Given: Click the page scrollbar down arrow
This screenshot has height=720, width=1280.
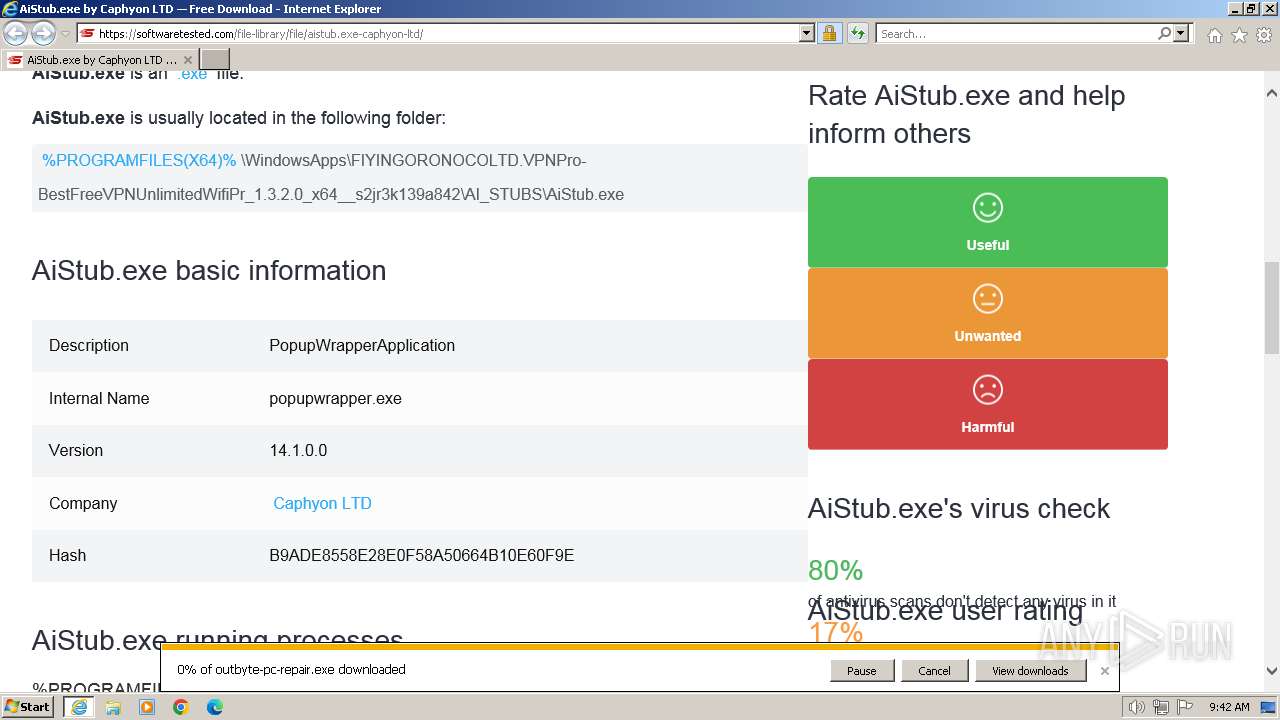Looking at the screenshot, I should tap(1272, 672).
